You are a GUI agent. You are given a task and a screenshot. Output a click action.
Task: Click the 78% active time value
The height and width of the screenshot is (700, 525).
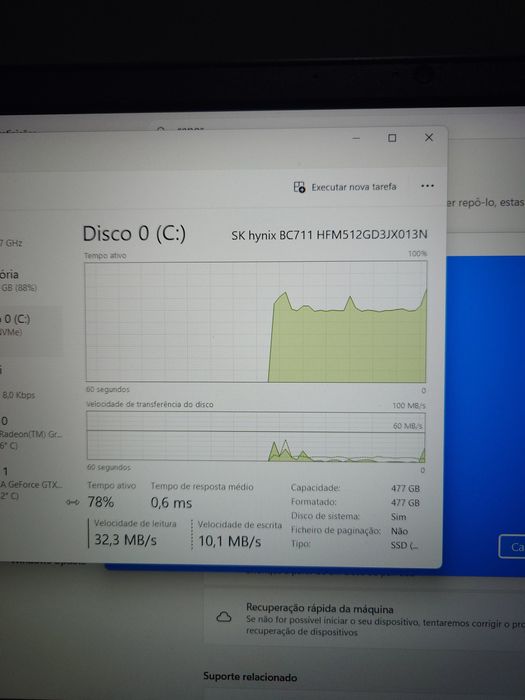coord(100,502)
